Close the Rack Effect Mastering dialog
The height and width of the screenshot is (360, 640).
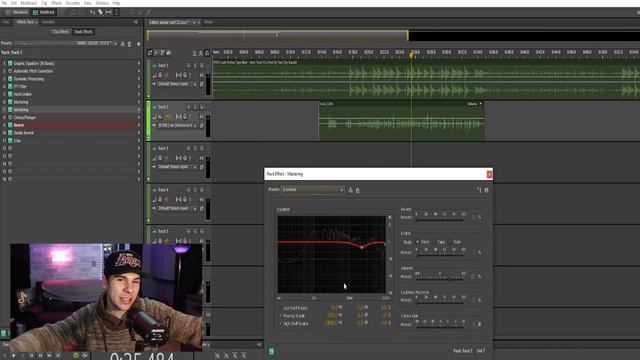(x=489, y=174)
